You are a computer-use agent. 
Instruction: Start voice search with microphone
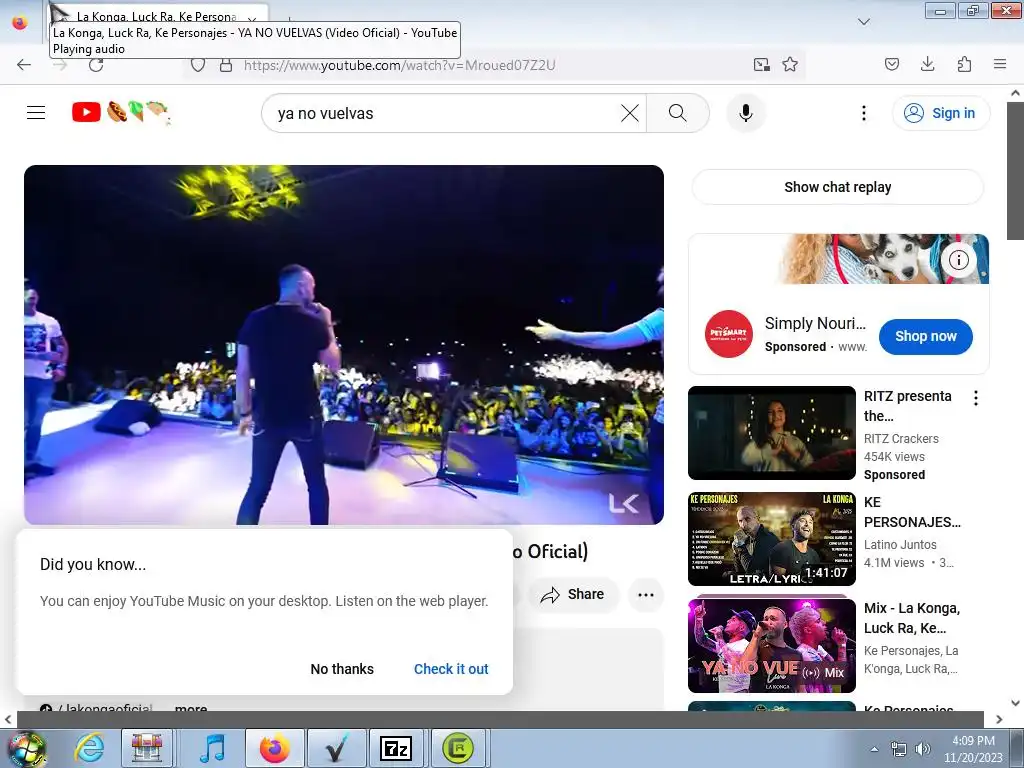pos(745,113)
